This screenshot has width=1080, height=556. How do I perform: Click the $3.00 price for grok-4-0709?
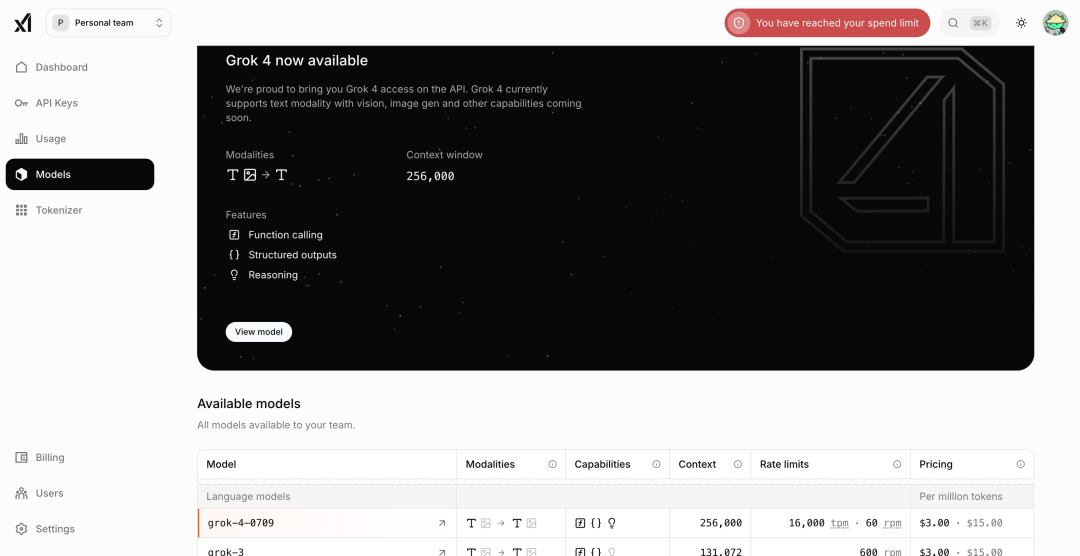point(934,523)
